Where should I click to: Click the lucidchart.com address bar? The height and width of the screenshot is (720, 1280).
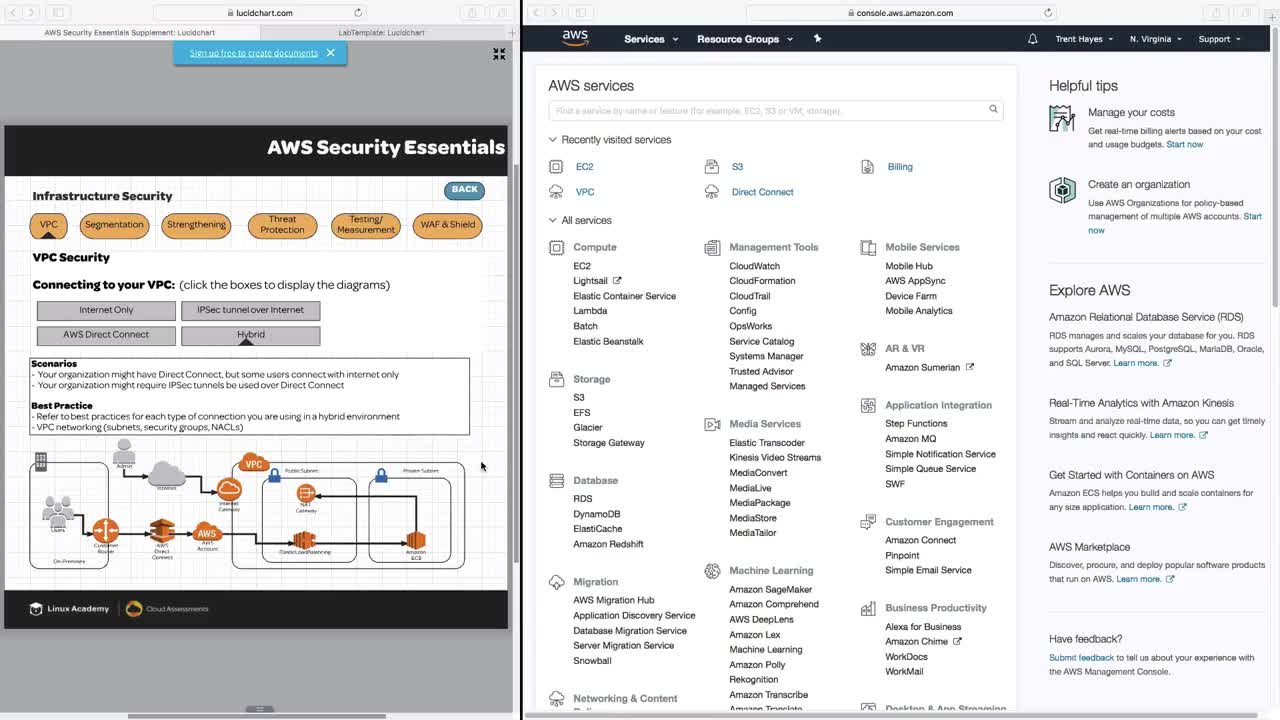pyautogui.click(x=260, y=13)
